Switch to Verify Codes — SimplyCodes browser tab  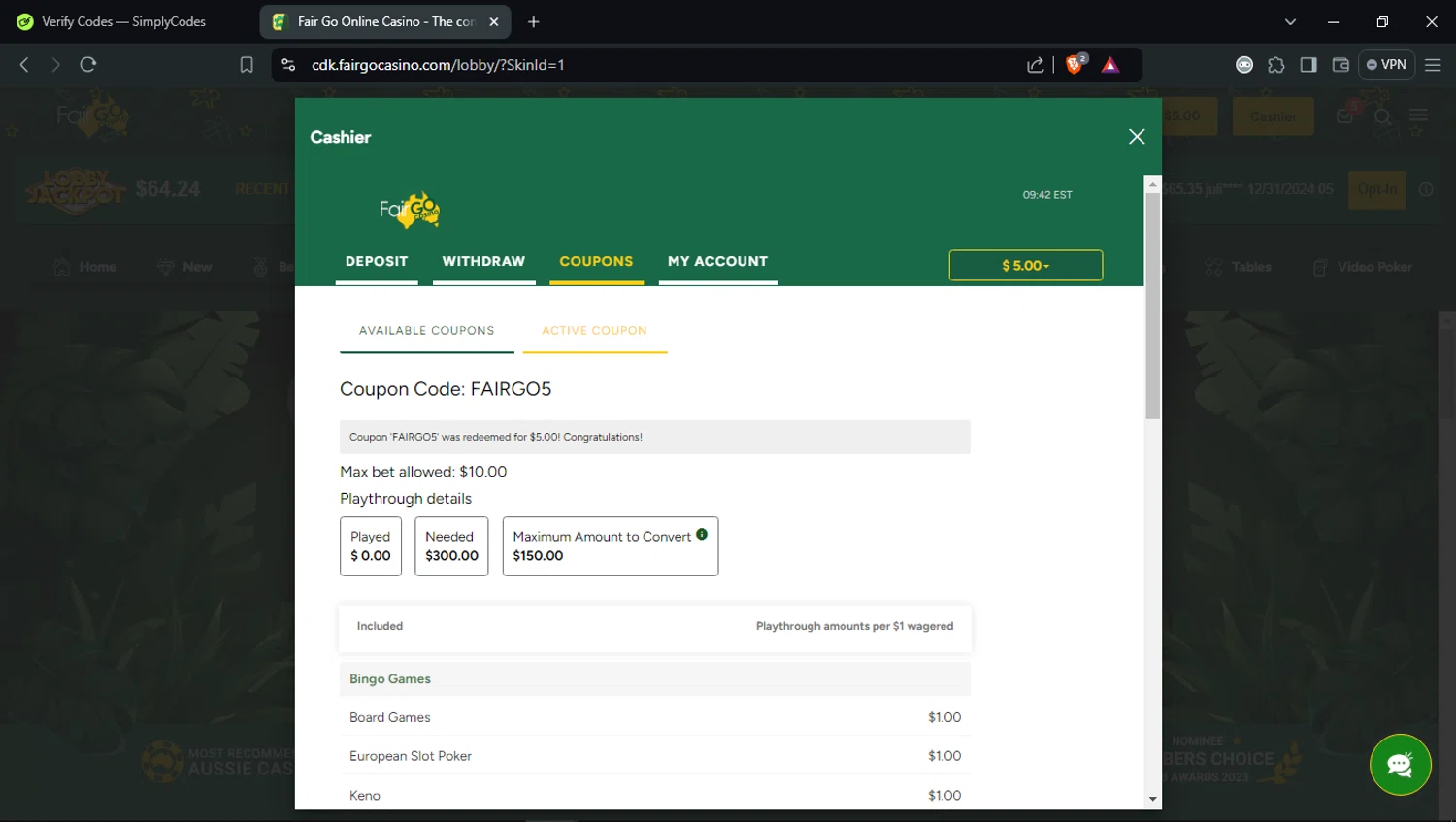tap(124, 21)
